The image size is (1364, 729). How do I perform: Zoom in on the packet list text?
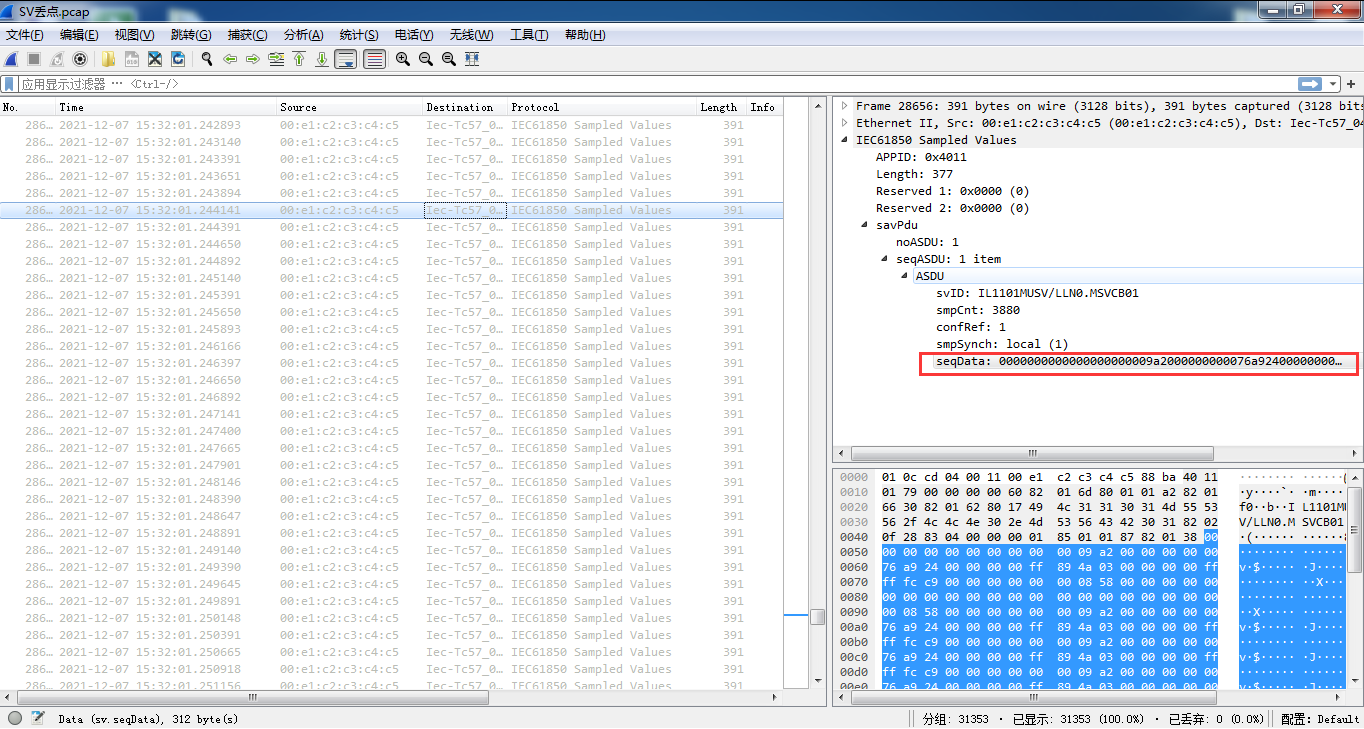pyautogui.click(x=402, y=58)
